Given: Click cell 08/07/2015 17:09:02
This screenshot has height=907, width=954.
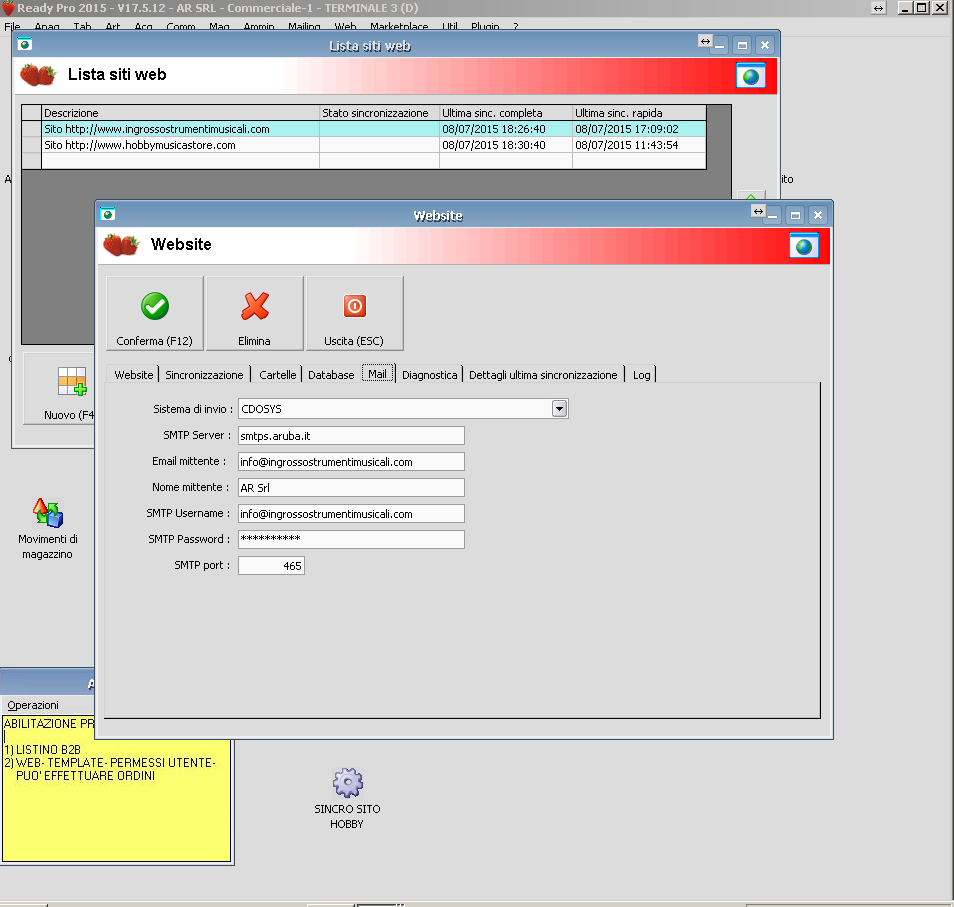Looking at the screenshot, I should 639,129.
